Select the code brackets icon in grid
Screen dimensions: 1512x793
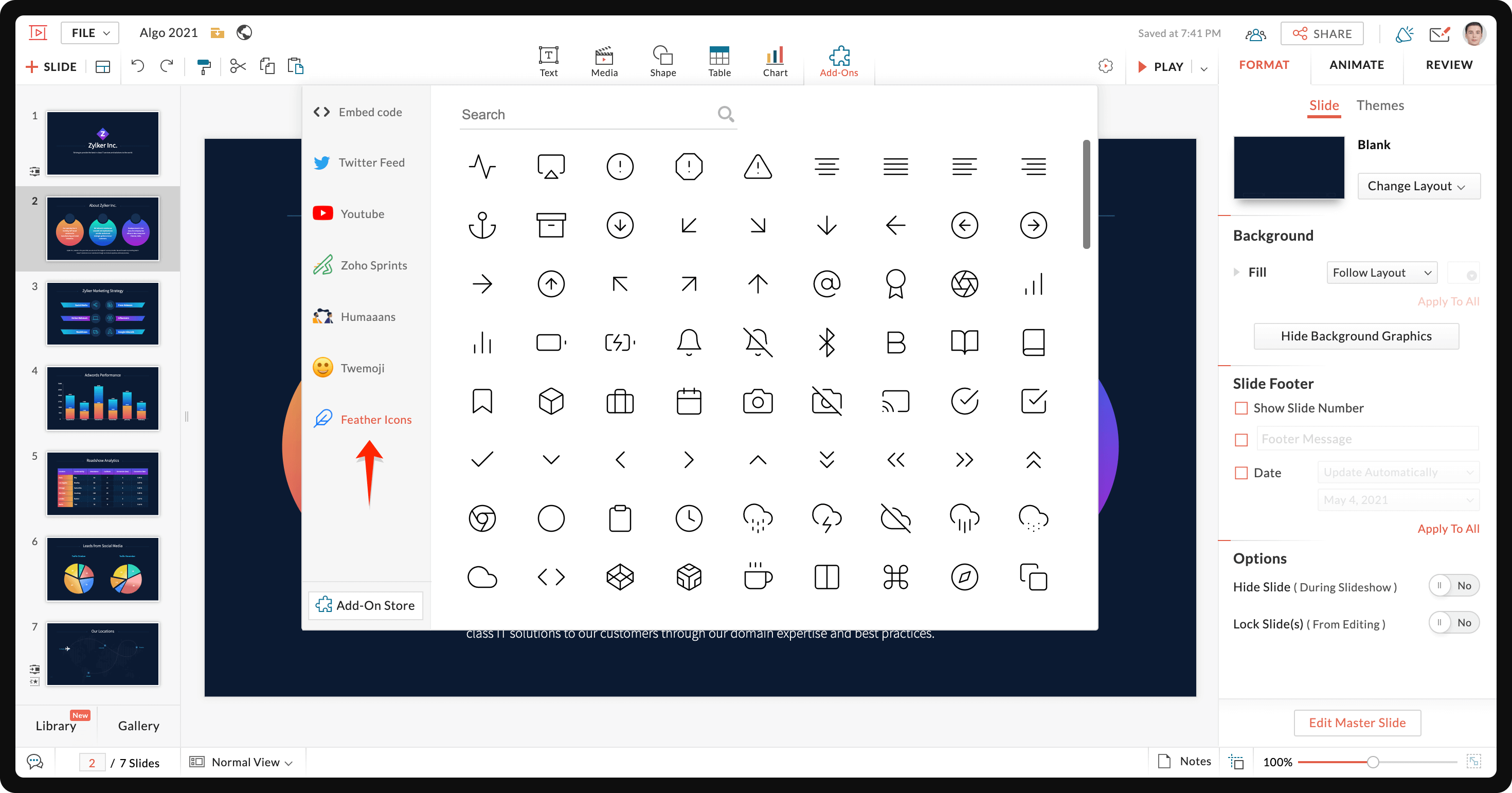coord(551,576)
